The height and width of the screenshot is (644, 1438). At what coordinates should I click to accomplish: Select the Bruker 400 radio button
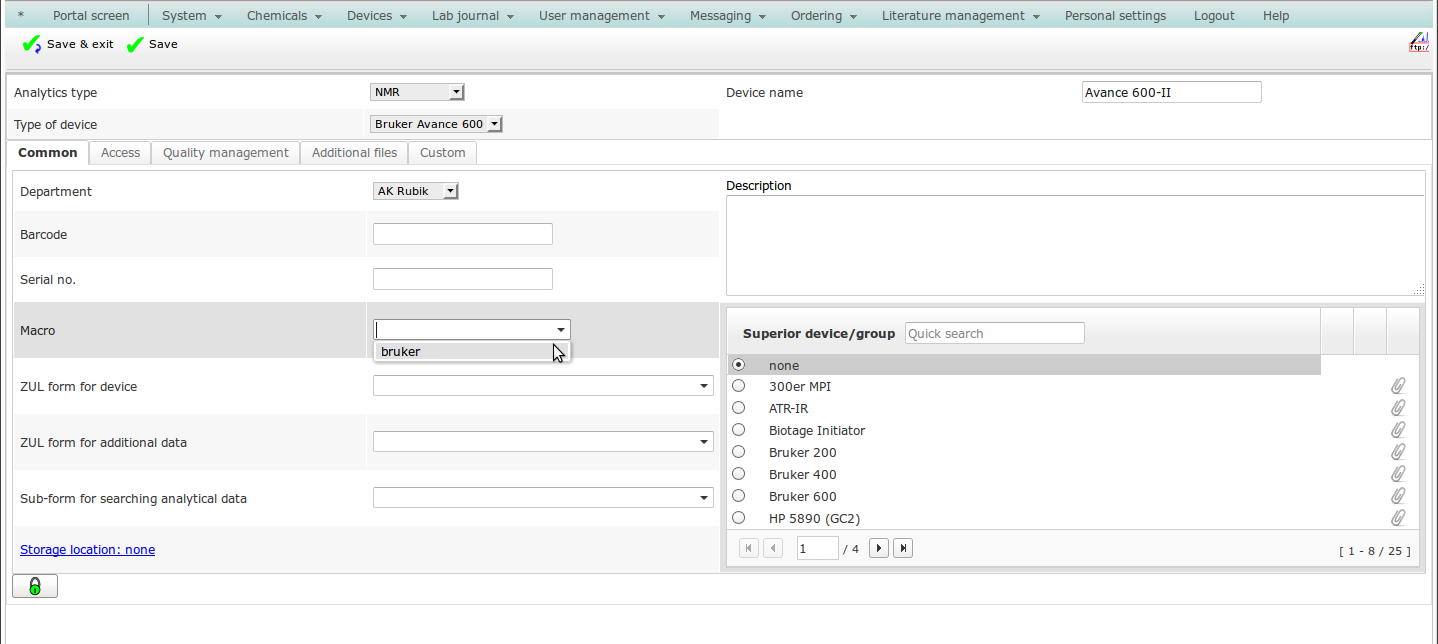tap(739, 474)
